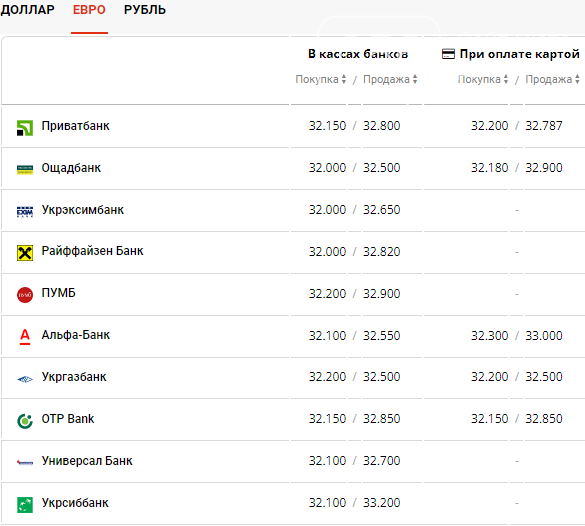
Task: Click the Приватбанк logo icon
Action: (25, 128)
